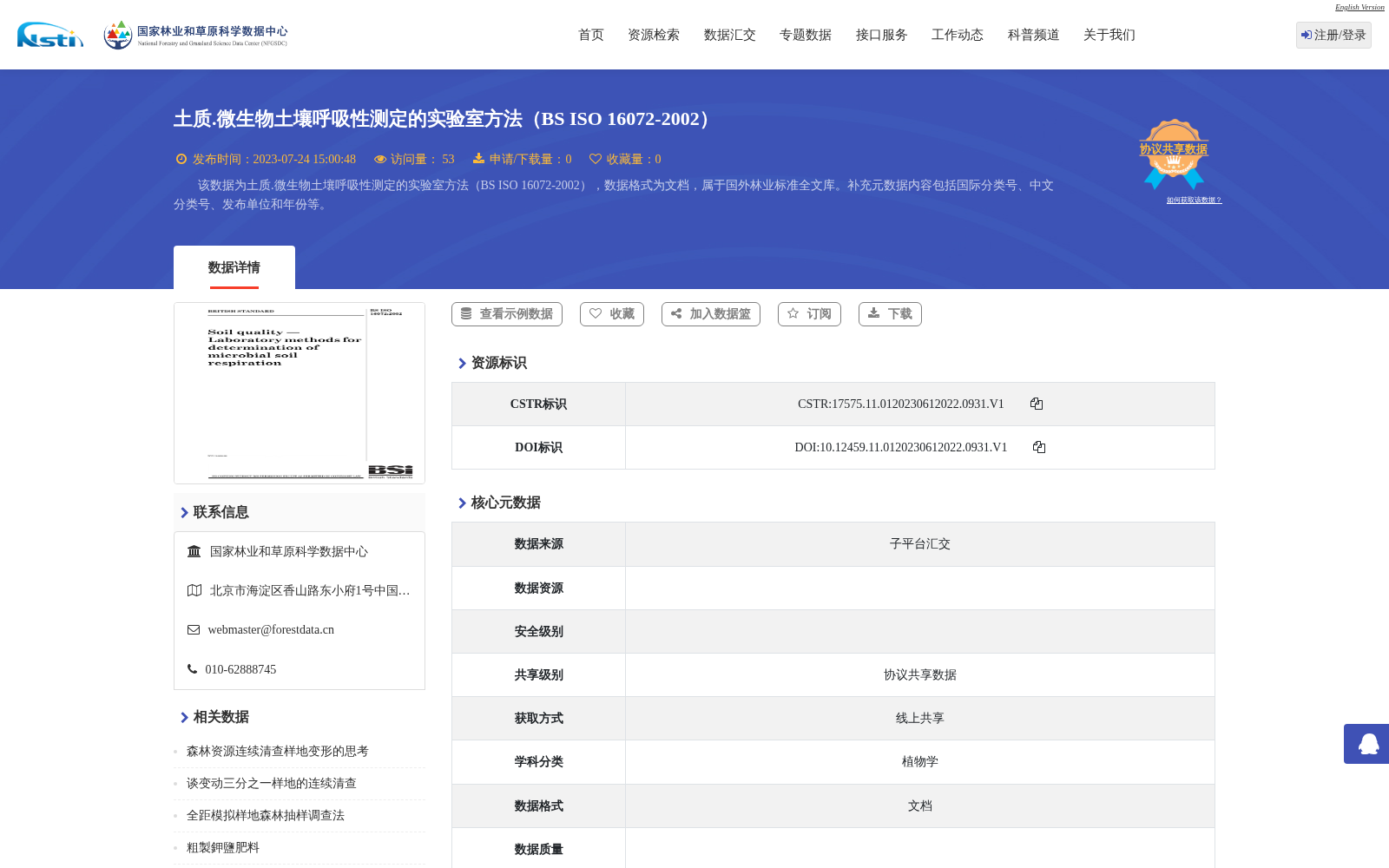Click the 010-62888745 phone number
Viewport: 1389px width, 868px height.
click(240, 669)
